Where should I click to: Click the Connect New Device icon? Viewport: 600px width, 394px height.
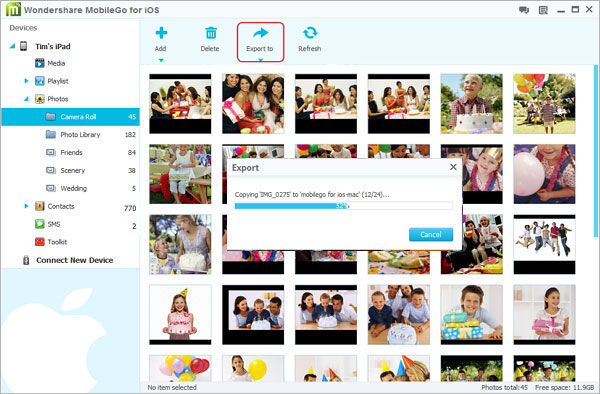click(26, 260)
